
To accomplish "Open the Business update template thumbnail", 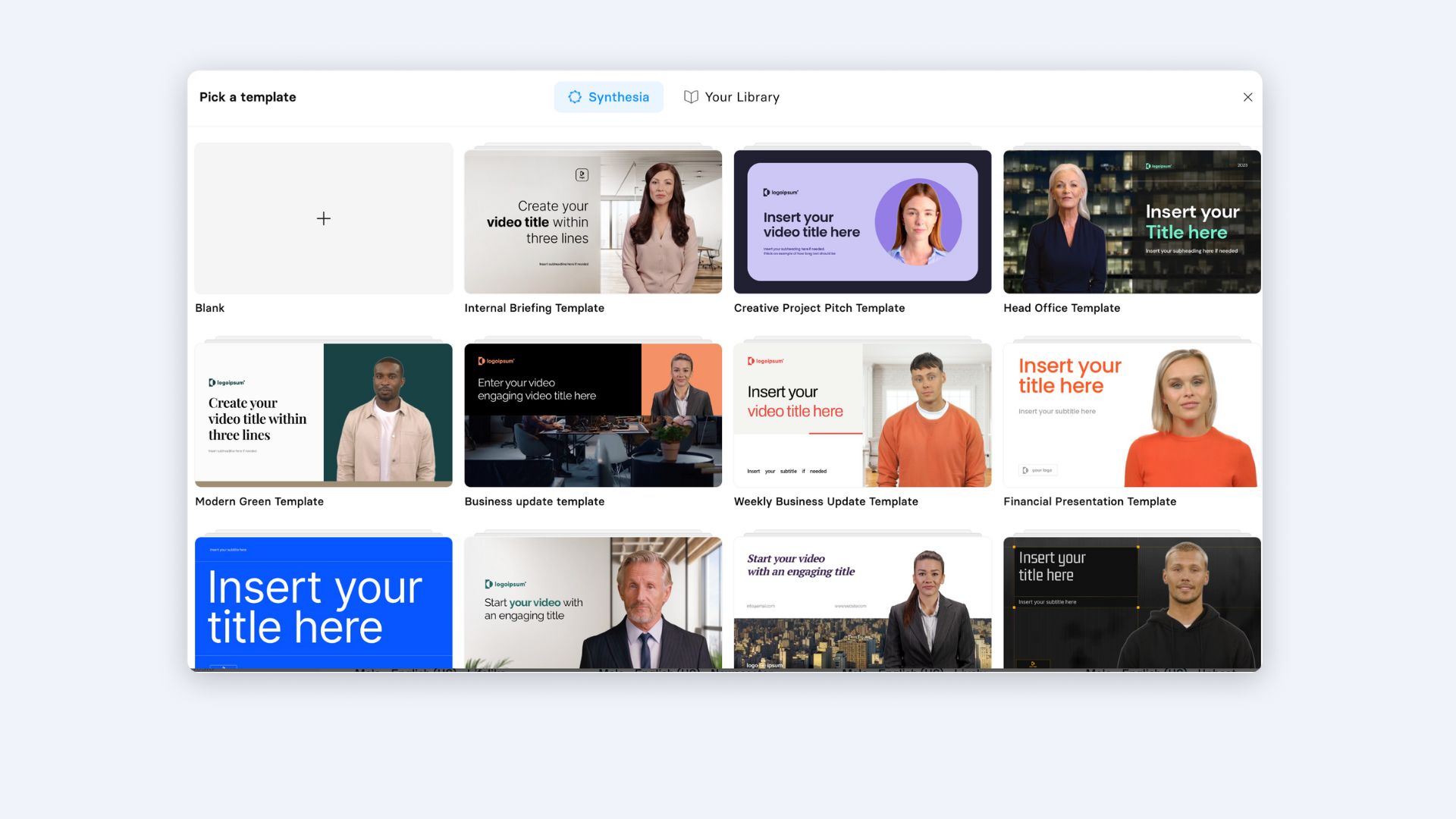I will (593, 415).
